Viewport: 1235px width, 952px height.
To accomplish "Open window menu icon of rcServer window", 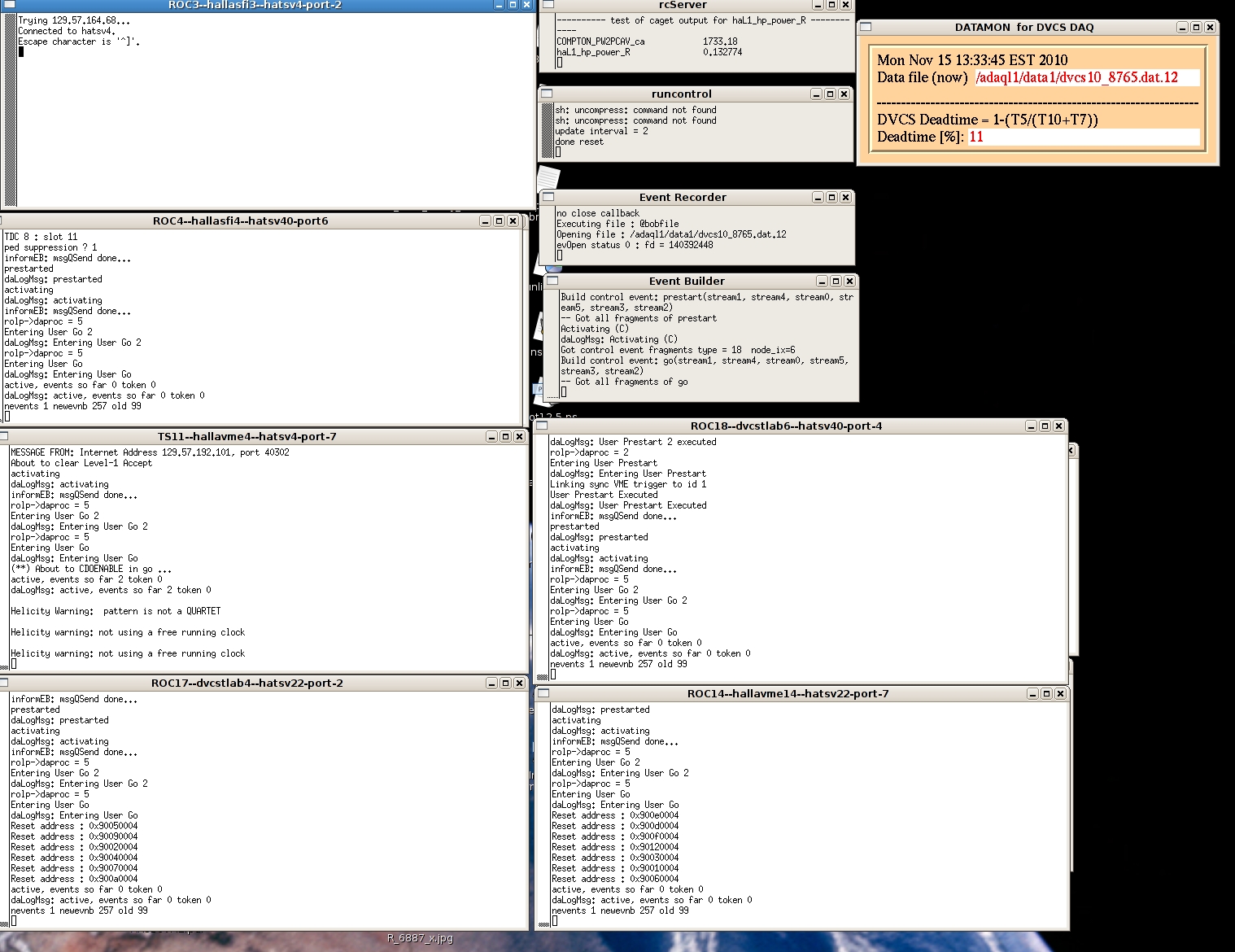I will pyautogui.click(x=548, y=4).
